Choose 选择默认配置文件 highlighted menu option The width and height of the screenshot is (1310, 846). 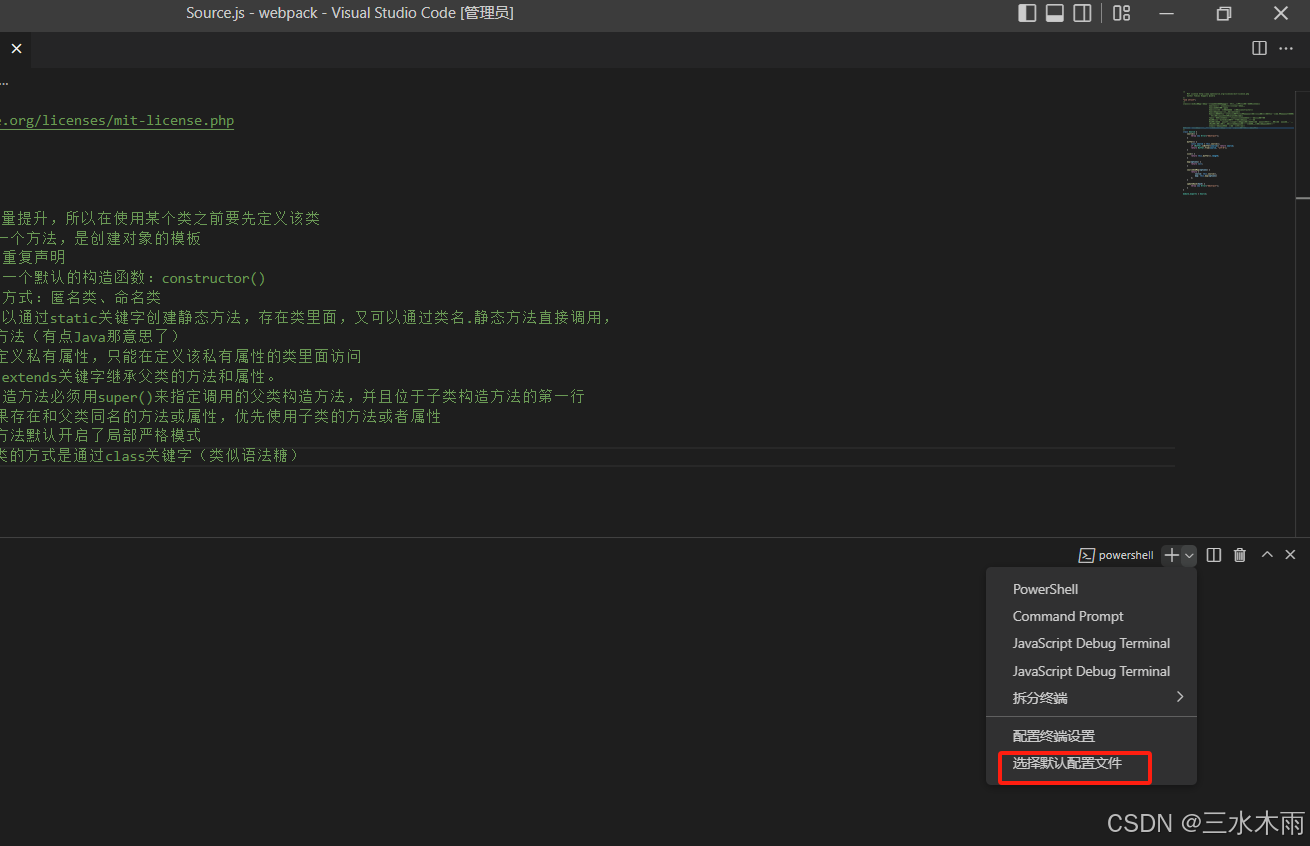pyautogui.click(x=1074, y=765)
